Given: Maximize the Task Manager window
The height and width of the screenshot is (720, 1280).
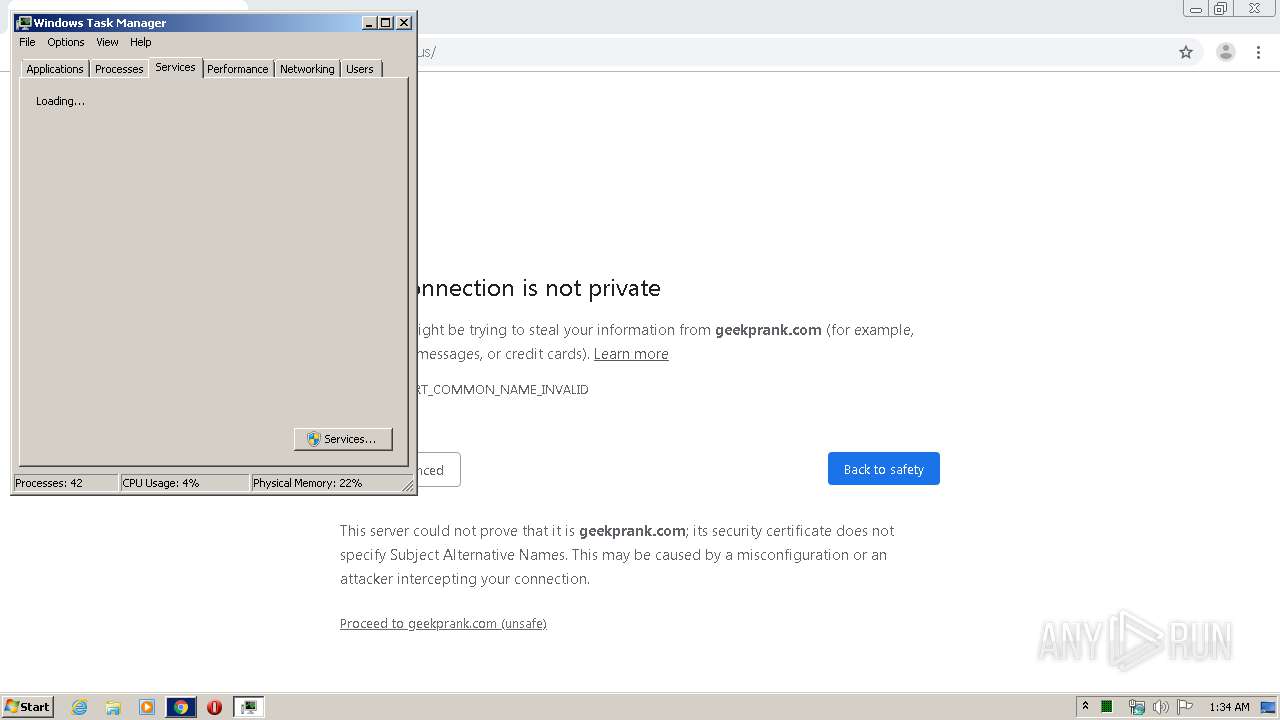Looking at the screenshot, I should pos(386,23).
